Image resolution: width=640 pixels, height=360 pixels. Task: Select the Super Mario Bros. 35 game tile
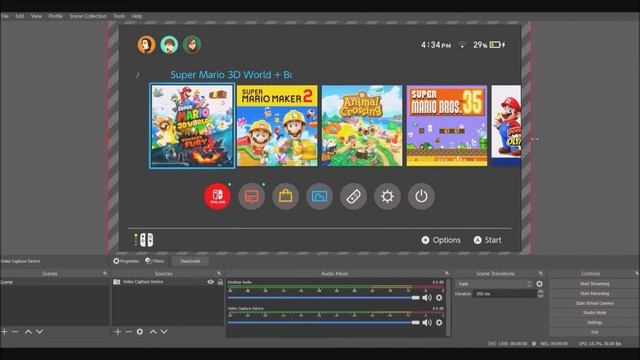447,126
